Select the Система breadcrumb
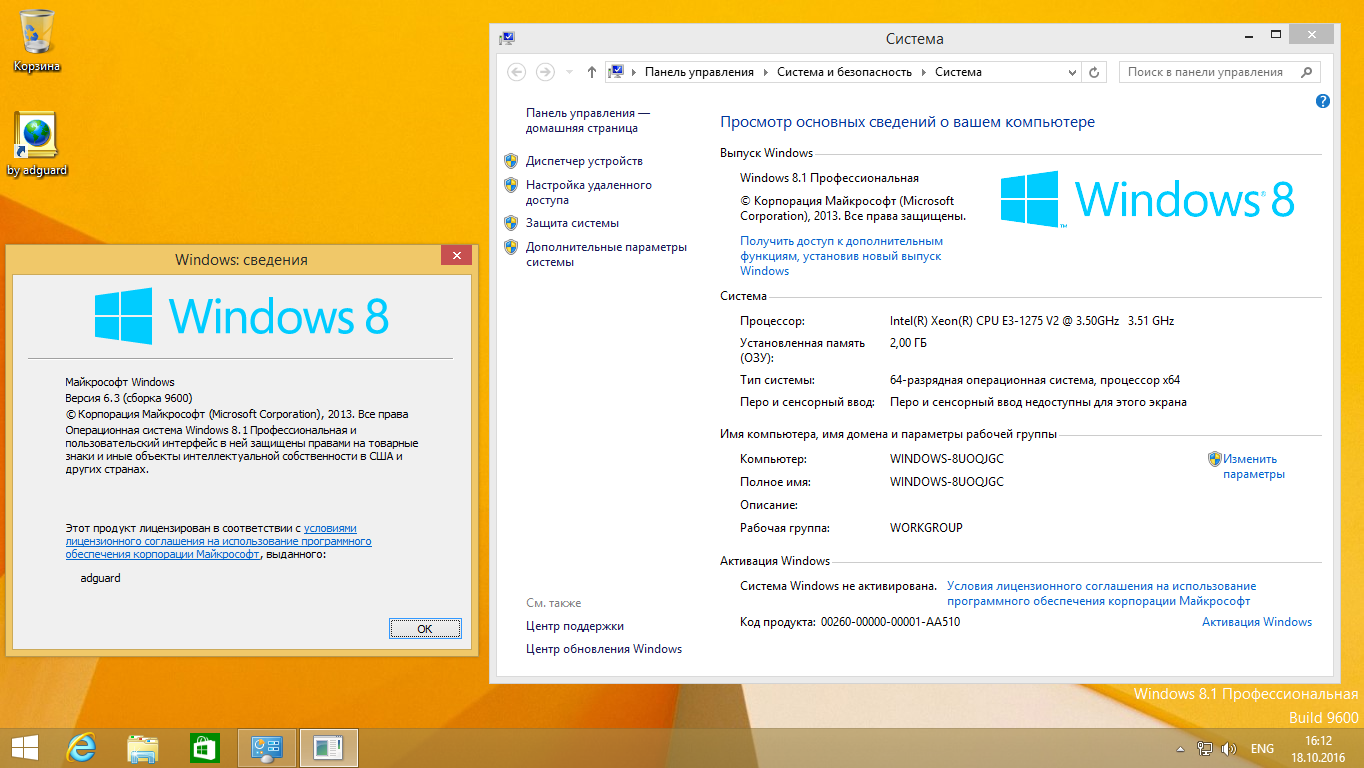This screenshot has width=1364, height=768. pyautogui.click(x=958, y=72)
